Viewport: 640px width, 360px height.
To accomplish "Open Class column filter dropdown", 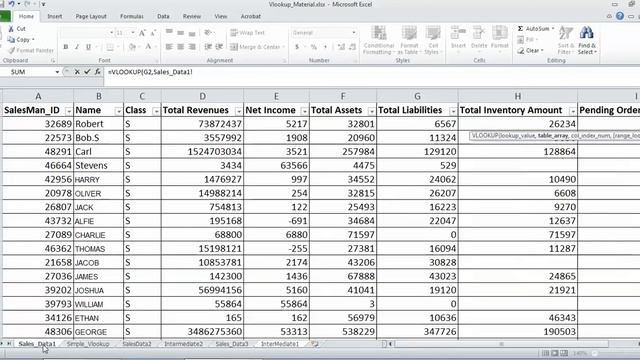I will coord(156,111).
